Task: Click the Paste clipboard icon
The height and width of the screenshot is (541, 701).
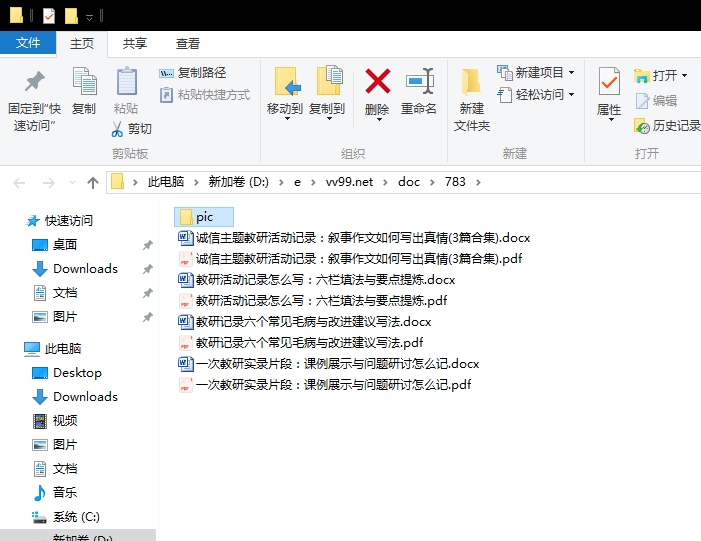Action: [x=127, y=82]
